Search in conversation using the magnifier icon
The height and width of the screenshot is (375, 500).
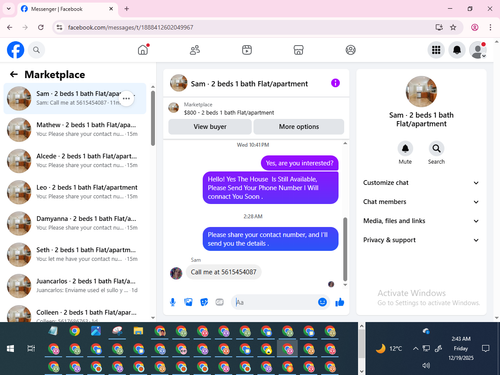coord(436,149)
